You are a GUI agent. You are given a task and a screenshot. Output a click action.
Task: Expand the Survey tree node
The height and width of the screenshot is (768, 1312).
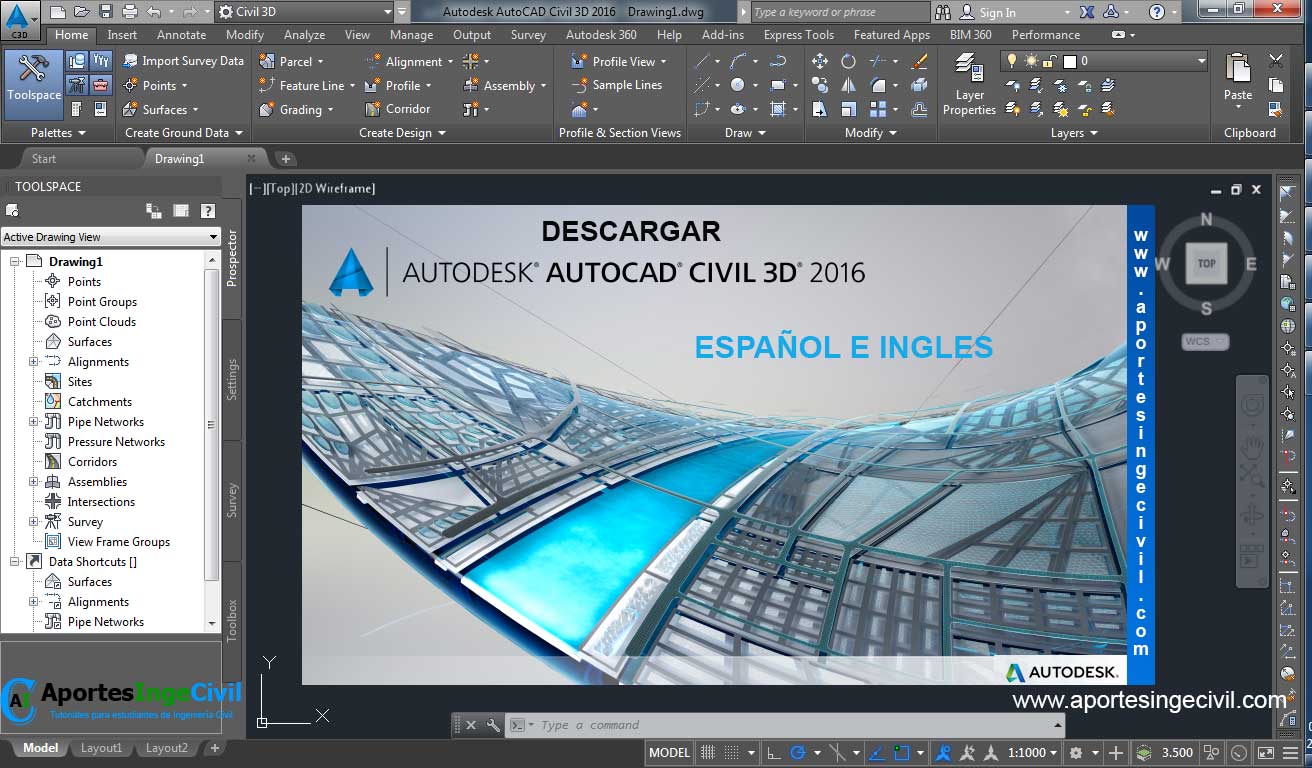34,522
